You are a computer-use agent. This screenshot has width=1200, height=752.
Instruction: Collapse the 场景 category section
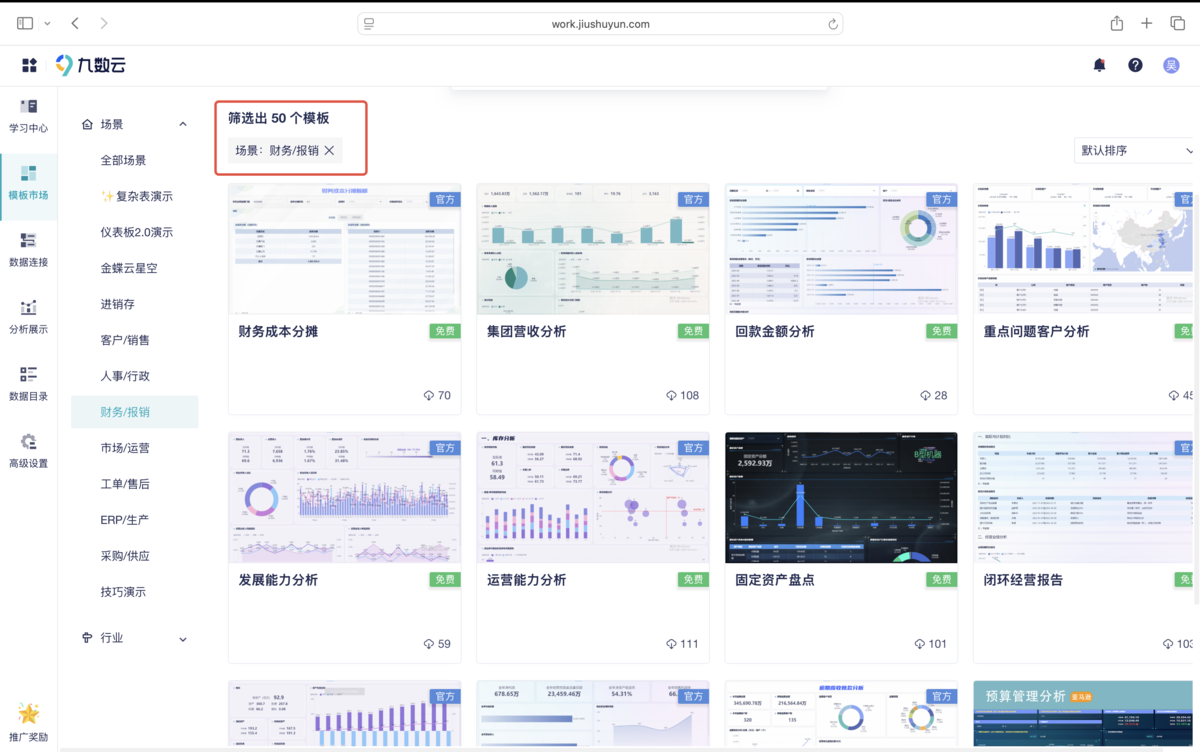[182, 125]
